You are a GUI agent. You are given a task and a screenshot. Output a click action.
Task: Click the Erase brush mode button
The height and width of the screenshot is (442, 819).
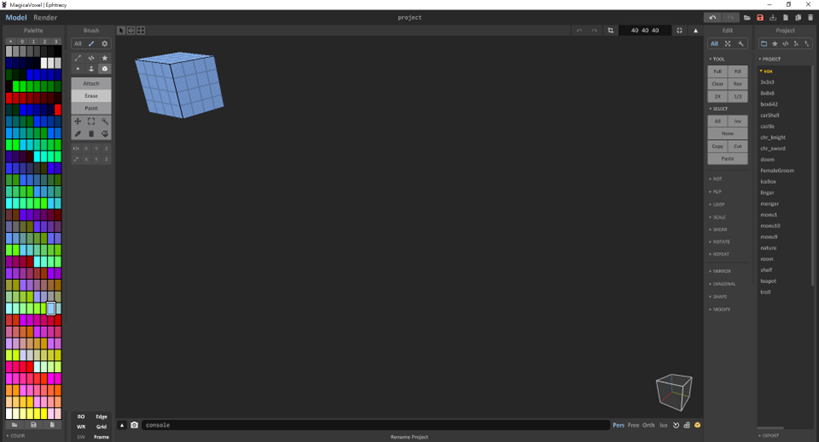point(91,95)
